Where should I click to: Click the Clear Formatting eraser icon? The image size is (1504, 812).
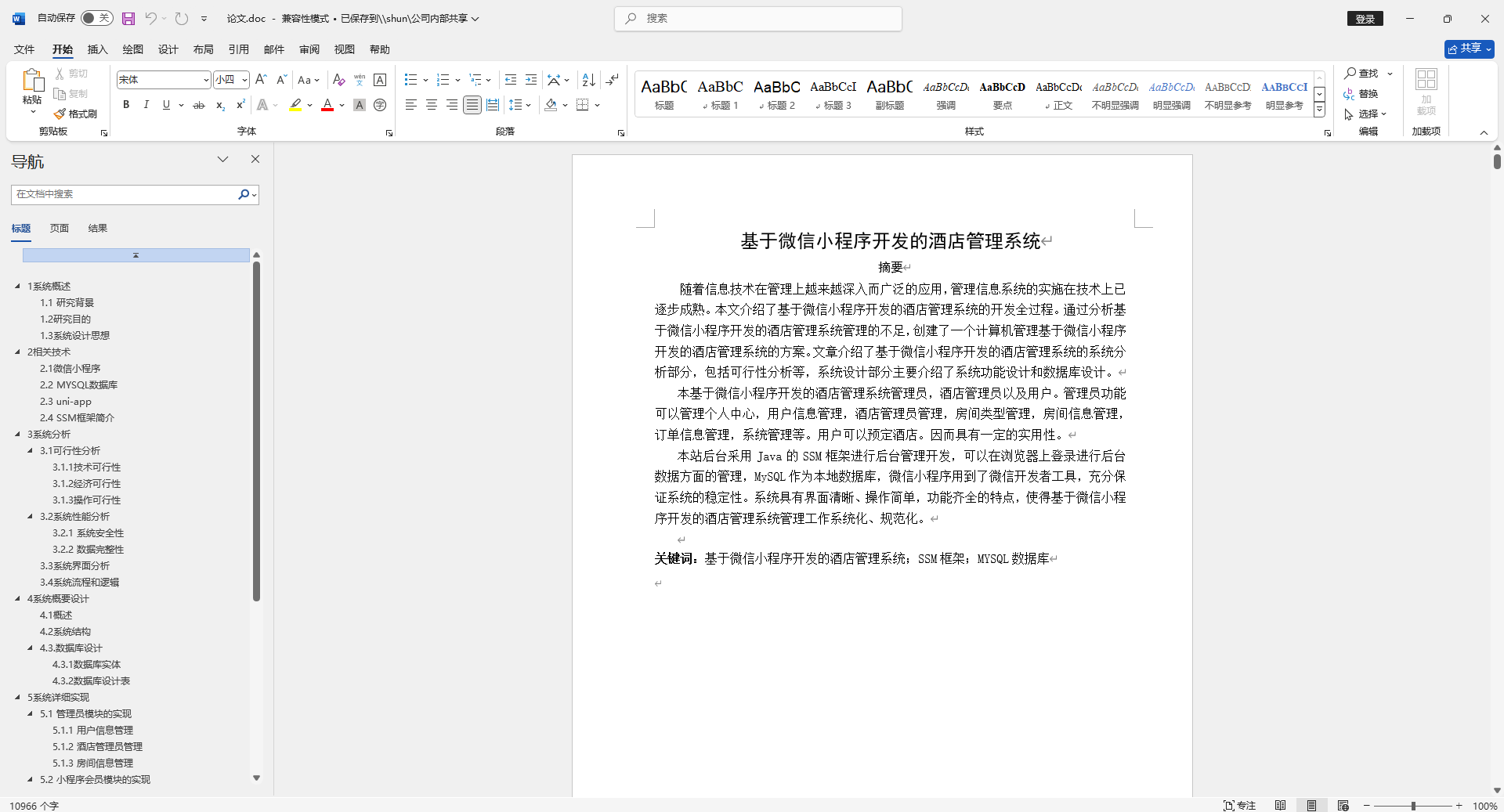pos(338,79)
